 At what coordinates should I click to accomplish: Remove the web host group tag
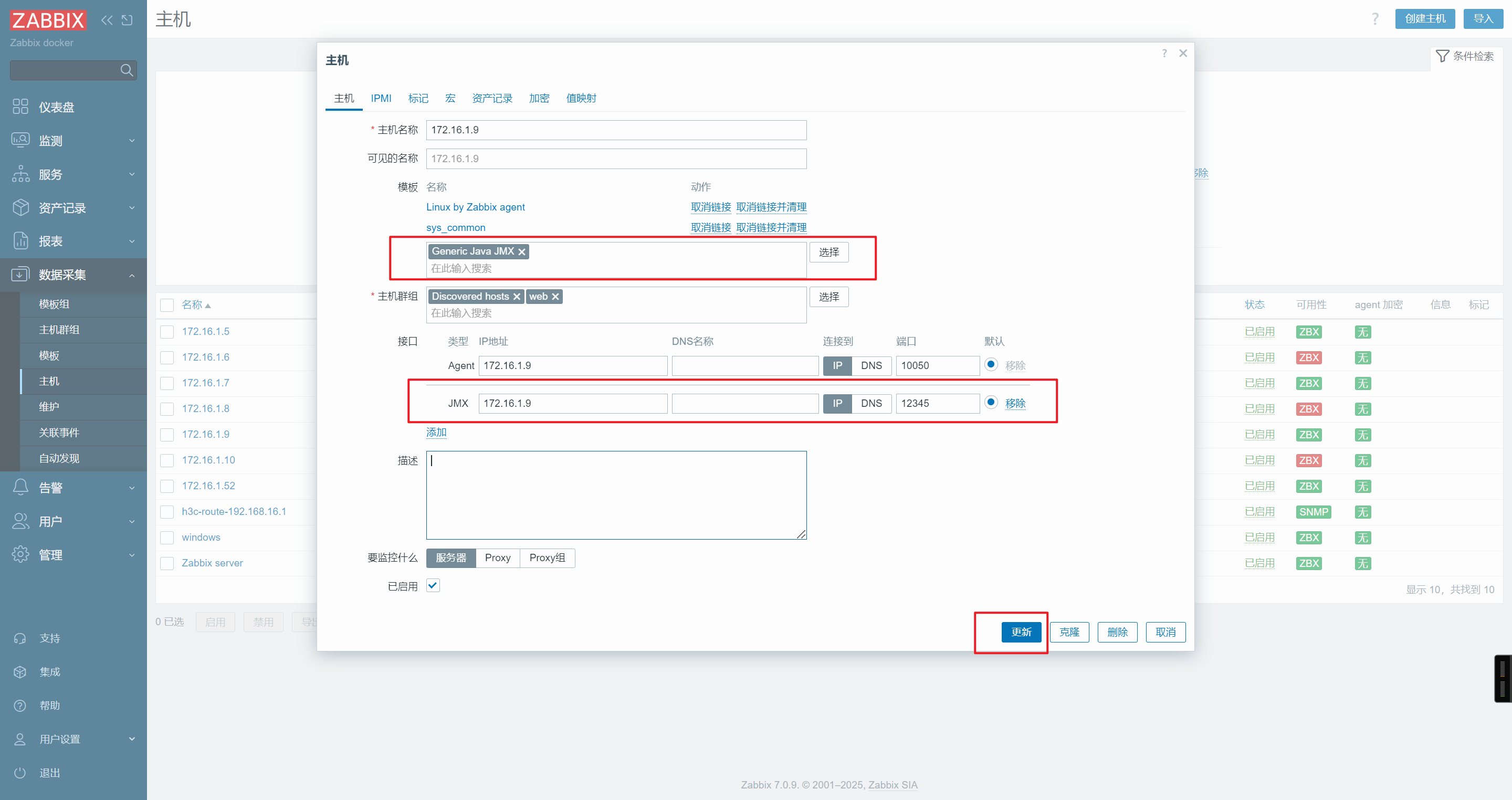pyautogui.click(x=555, y=297)
